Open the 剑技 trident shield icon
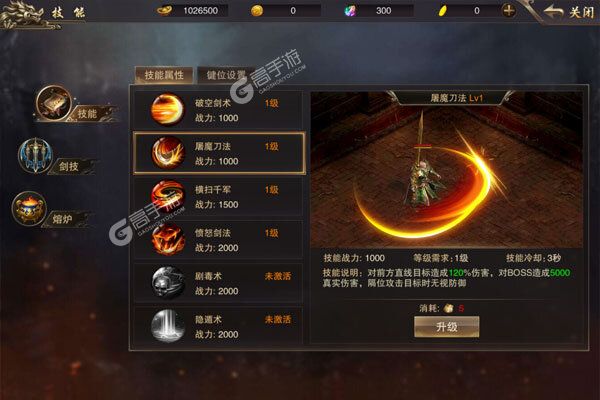This screenshot has height=400, width=600. 35,155
